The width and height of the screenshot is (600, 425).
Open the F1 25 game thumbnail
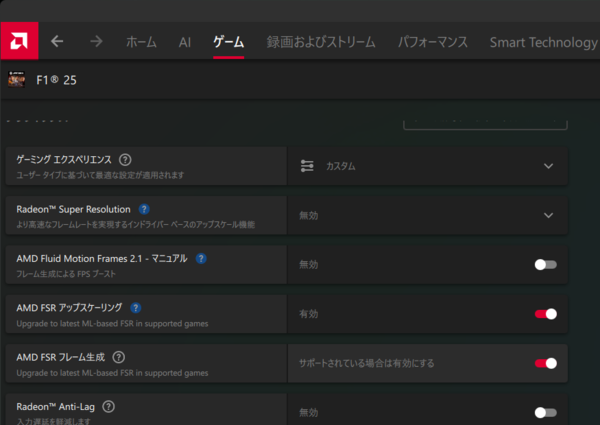tap(16, 80)
